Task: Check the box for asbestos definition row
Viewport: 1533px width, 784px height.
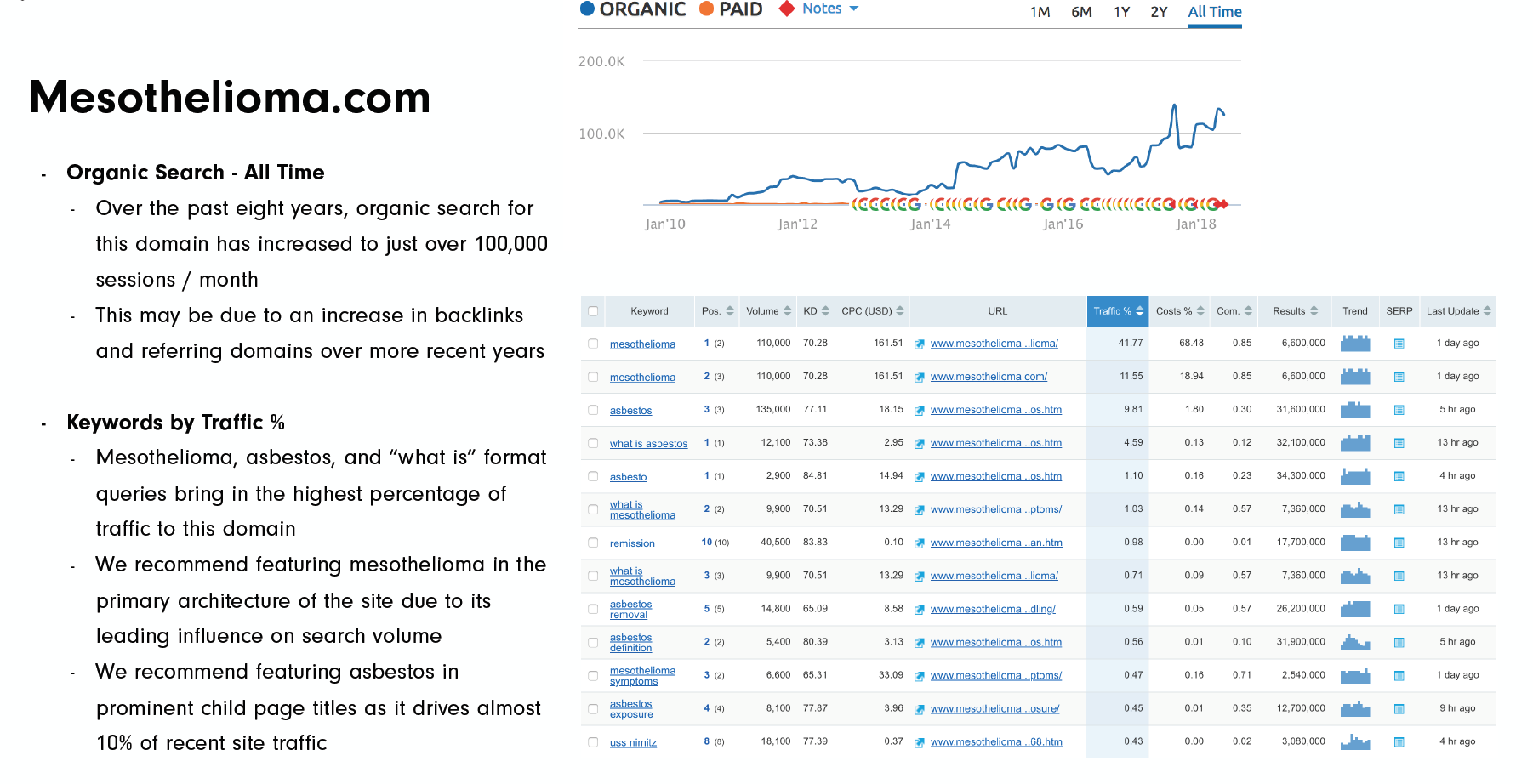Action: pyautogui.click(x=593, y=643)
